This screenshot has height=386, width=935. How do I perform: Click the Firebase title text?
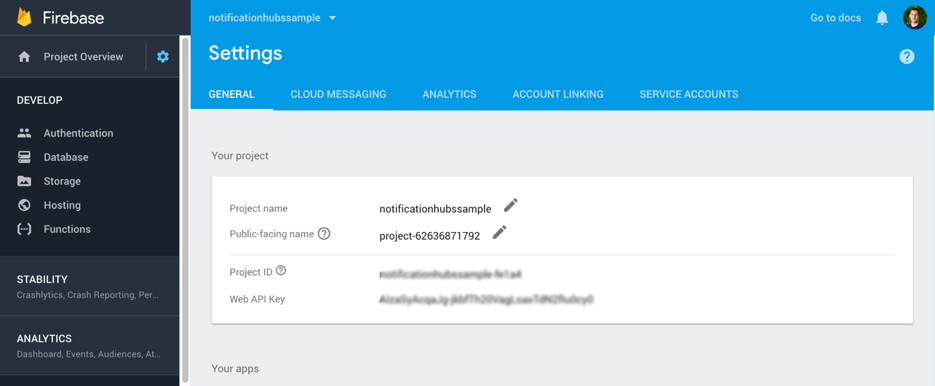tap(73, 18)
